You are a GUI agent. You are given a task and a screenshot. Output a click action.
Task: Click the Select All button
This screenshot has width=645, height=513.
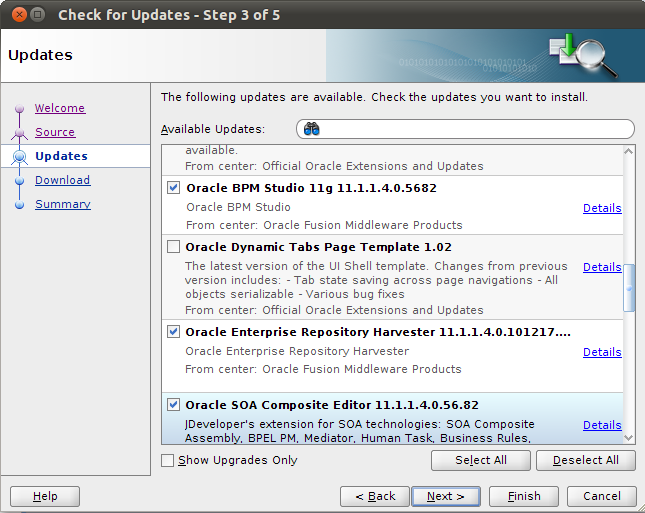(481, 460)
